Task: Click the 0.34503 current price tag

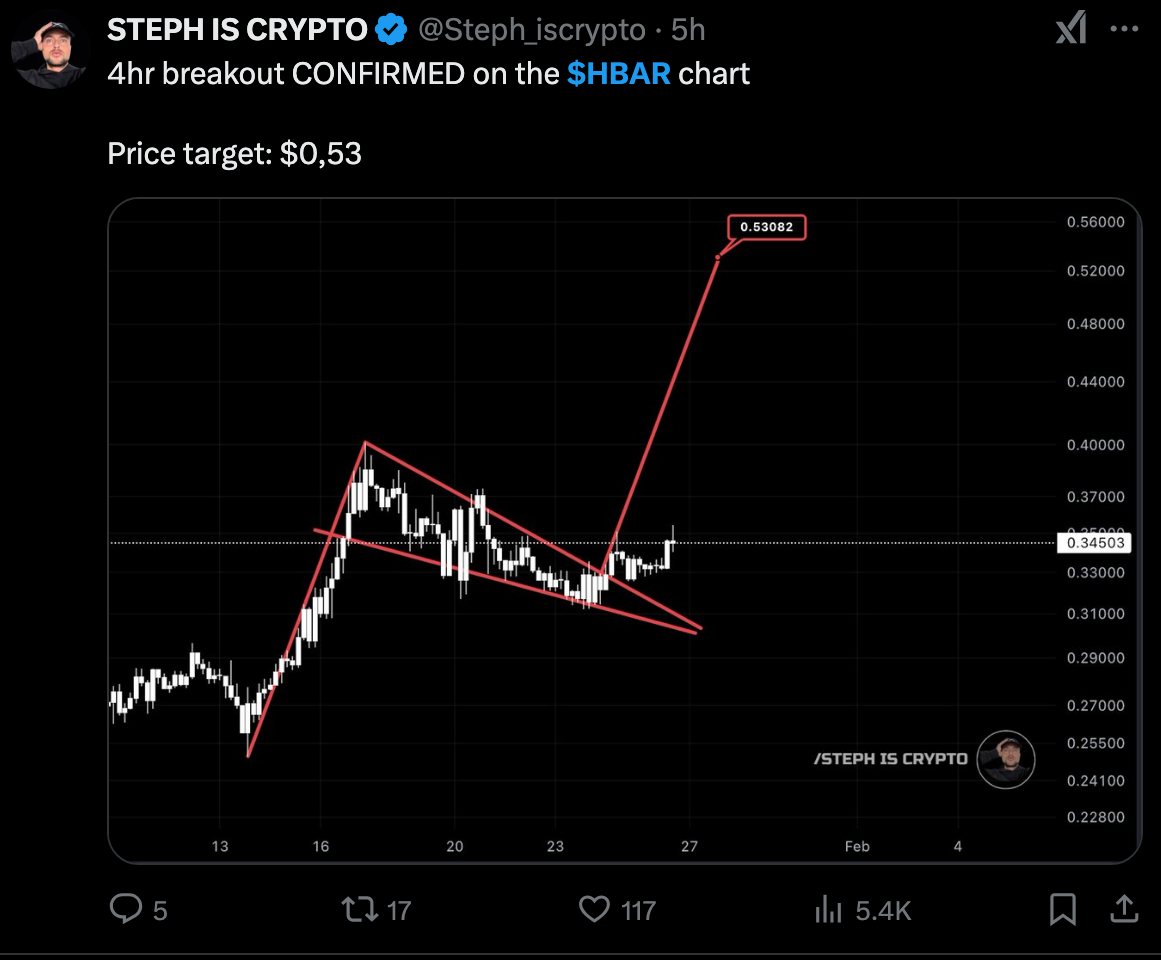Action: tap(1095, 543)
